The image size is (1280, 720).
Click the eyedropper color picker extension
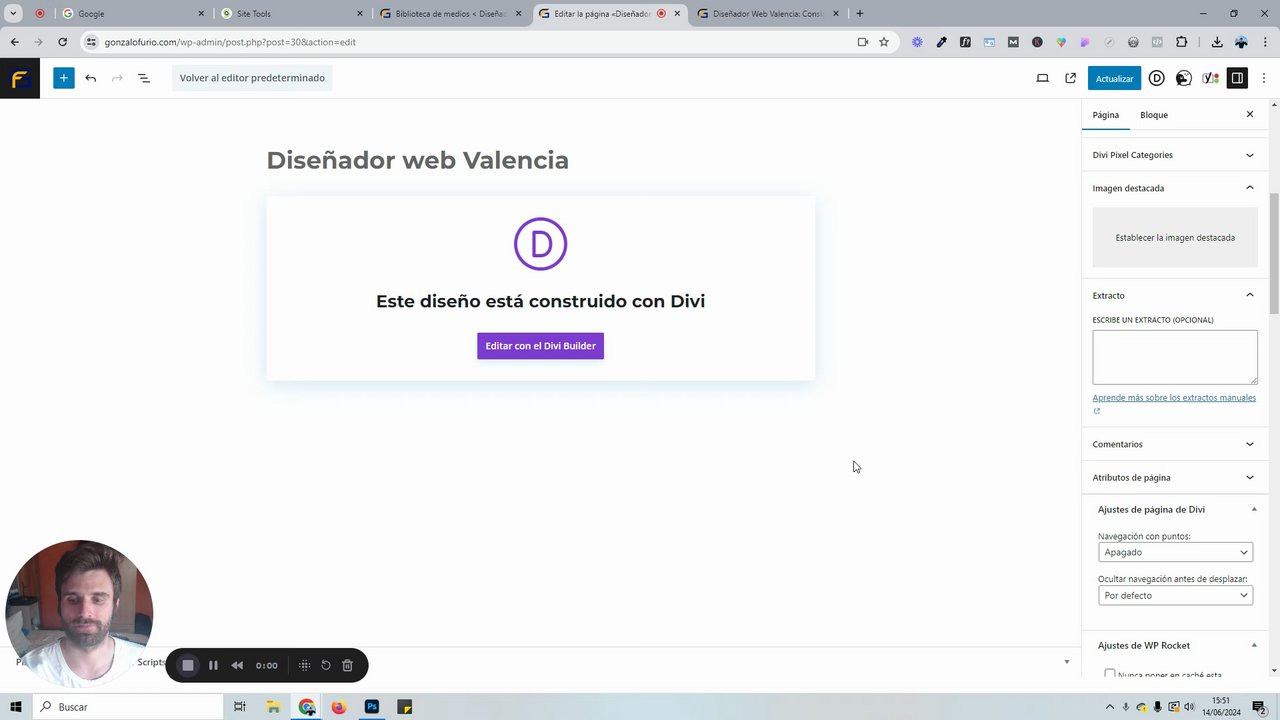[941, 42]
